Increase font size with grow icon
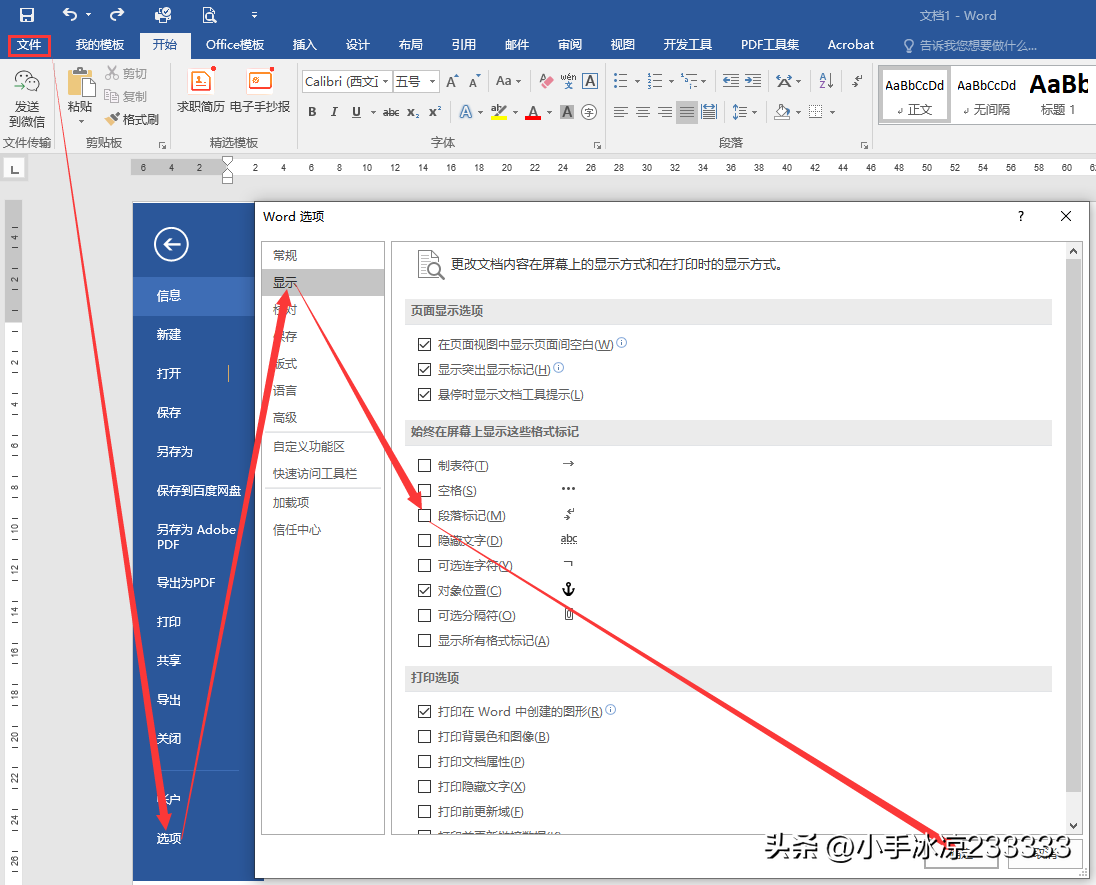 (x=452, y=81)
